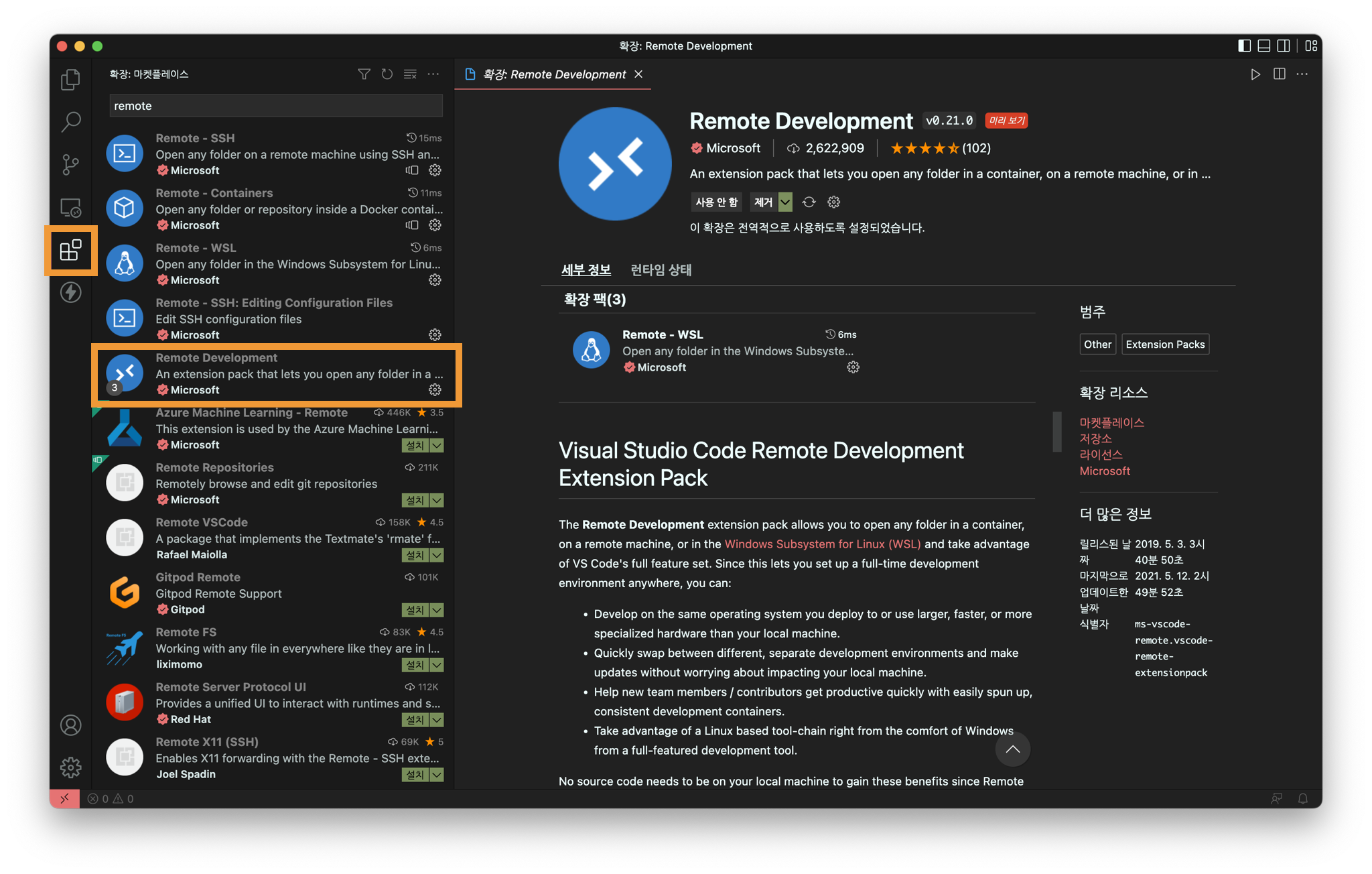Switch to the 런타임 상태 tab

(661, 270)
